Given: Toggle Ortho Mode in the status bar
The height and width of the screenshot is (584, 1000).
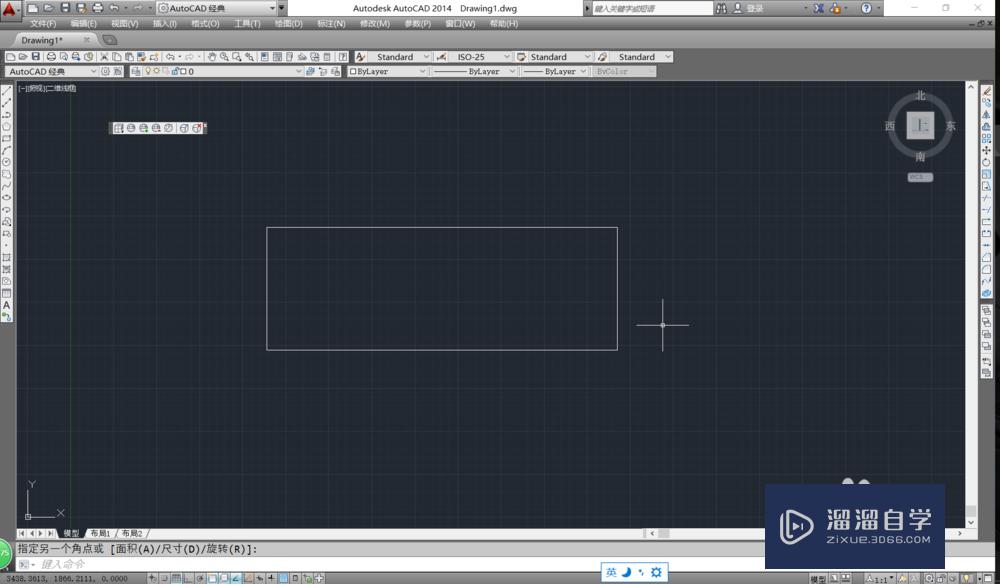Looking at the screenshot, I should 188,578.
